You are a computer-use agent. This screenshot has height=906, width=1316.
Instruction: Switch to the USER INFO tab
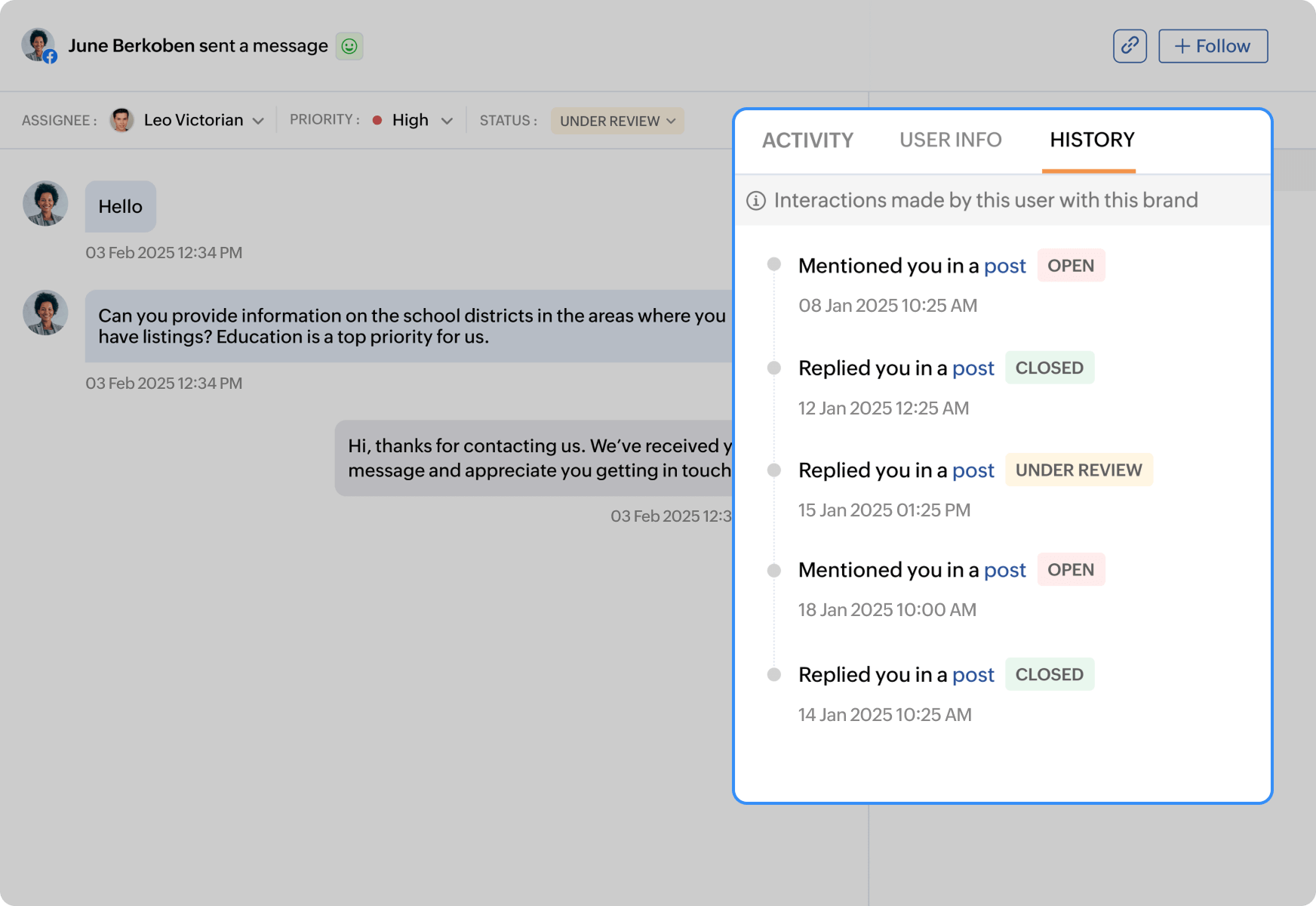tap(950, 140)
